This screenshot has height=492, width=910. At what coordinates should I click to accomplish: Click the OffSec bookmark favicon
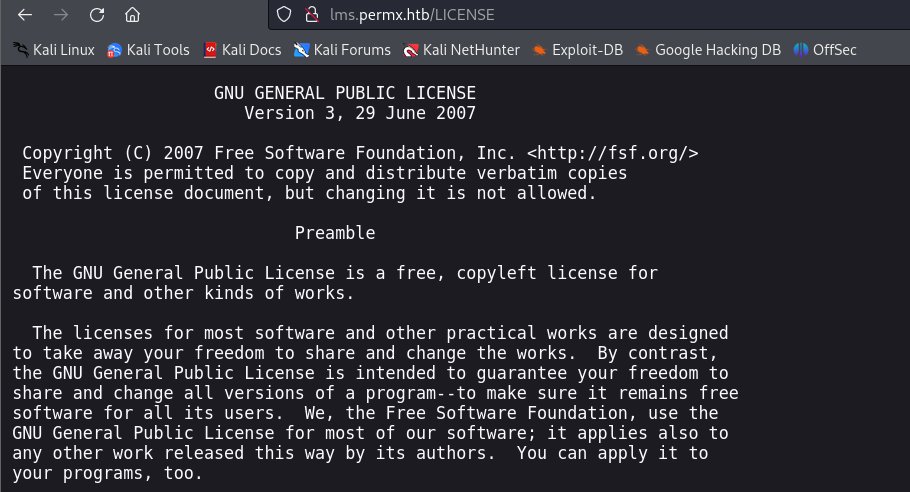(801, 50)
